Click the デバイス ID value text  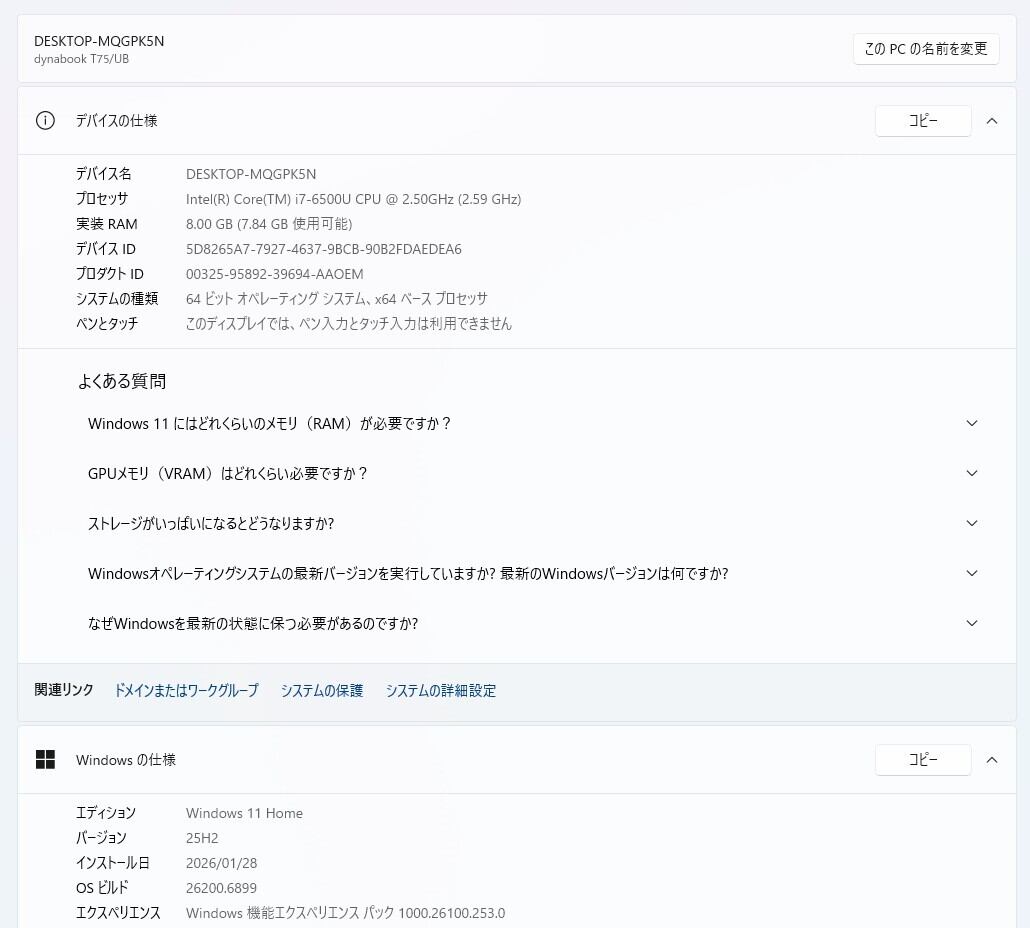pos(324,249)
